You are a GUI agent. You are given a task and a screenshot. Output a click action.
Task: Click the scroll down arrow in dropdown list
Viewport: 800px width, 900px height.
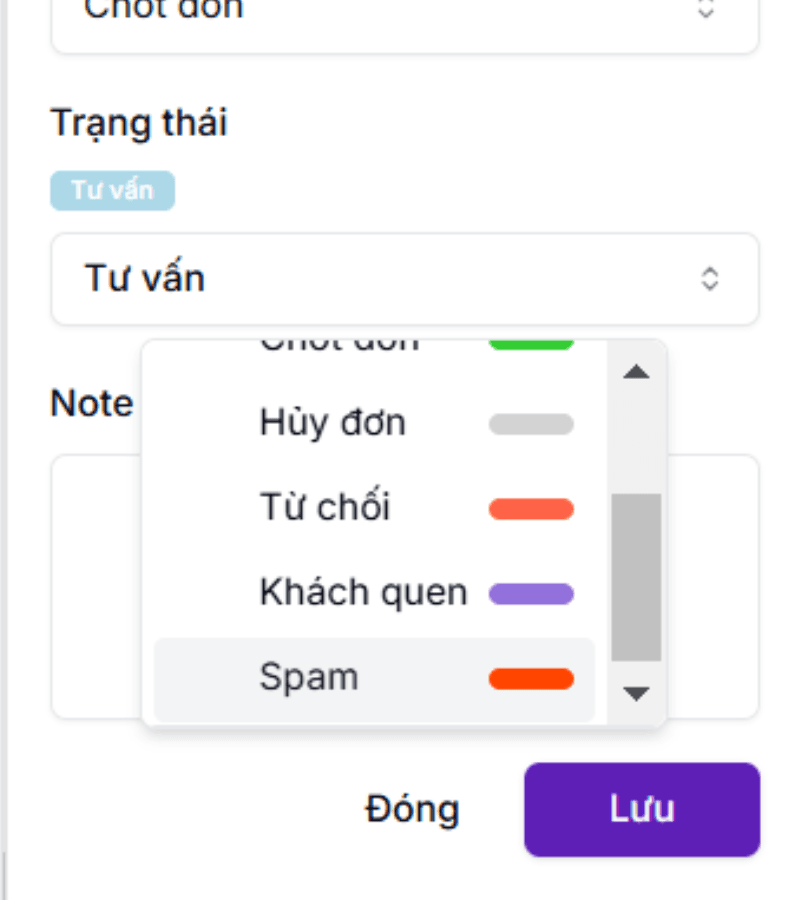(x=636, y=692)
